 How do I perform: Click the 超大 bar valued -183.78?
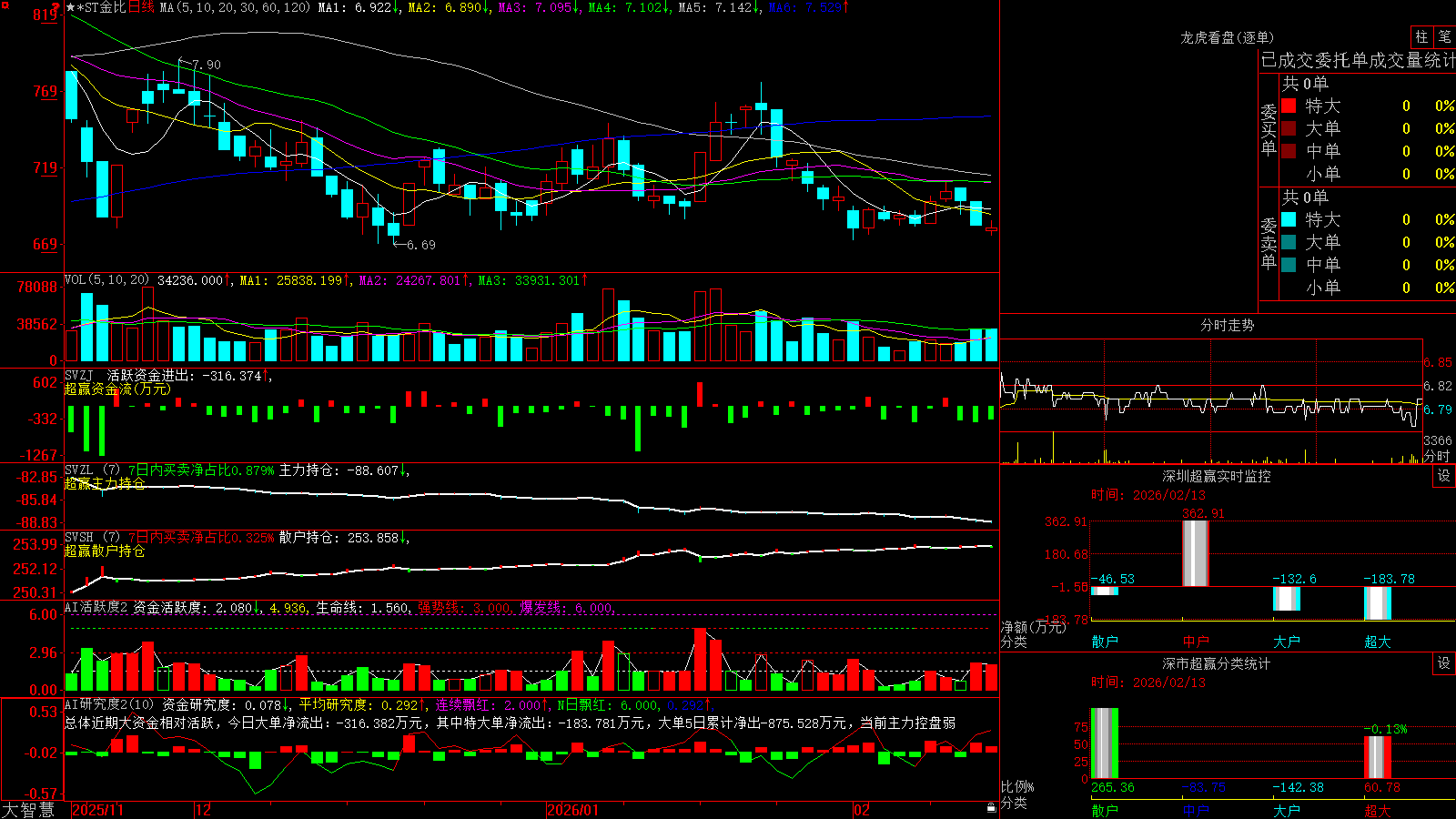(1377, 603)
